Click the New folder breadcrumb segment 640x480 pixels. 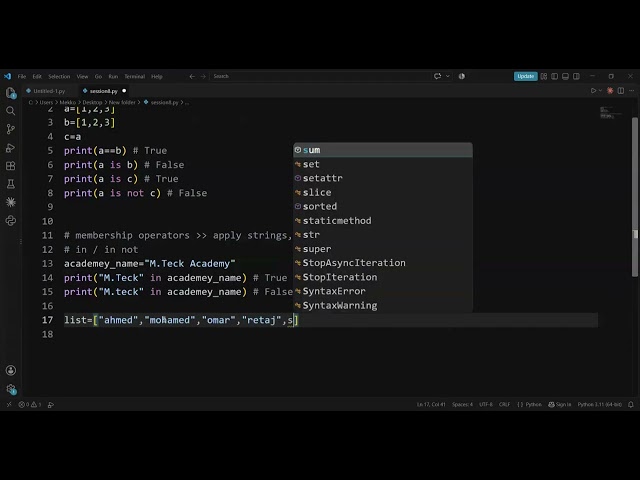122,102
